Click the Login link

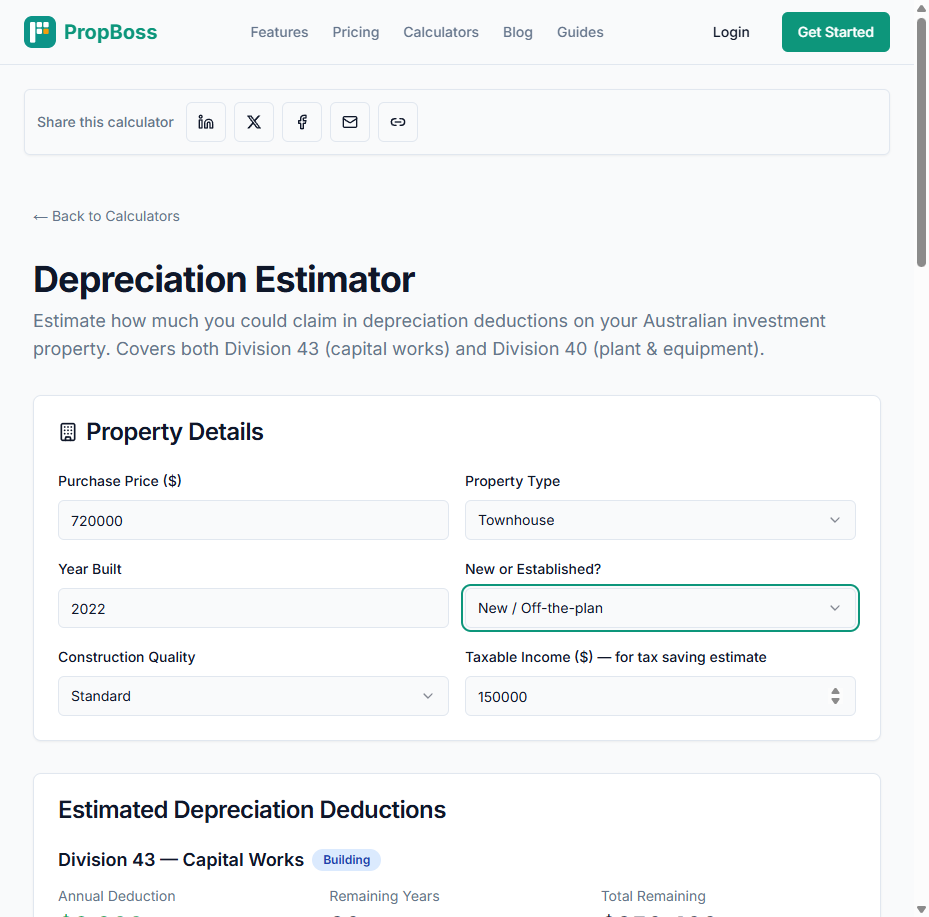click(x=731, y=32)
